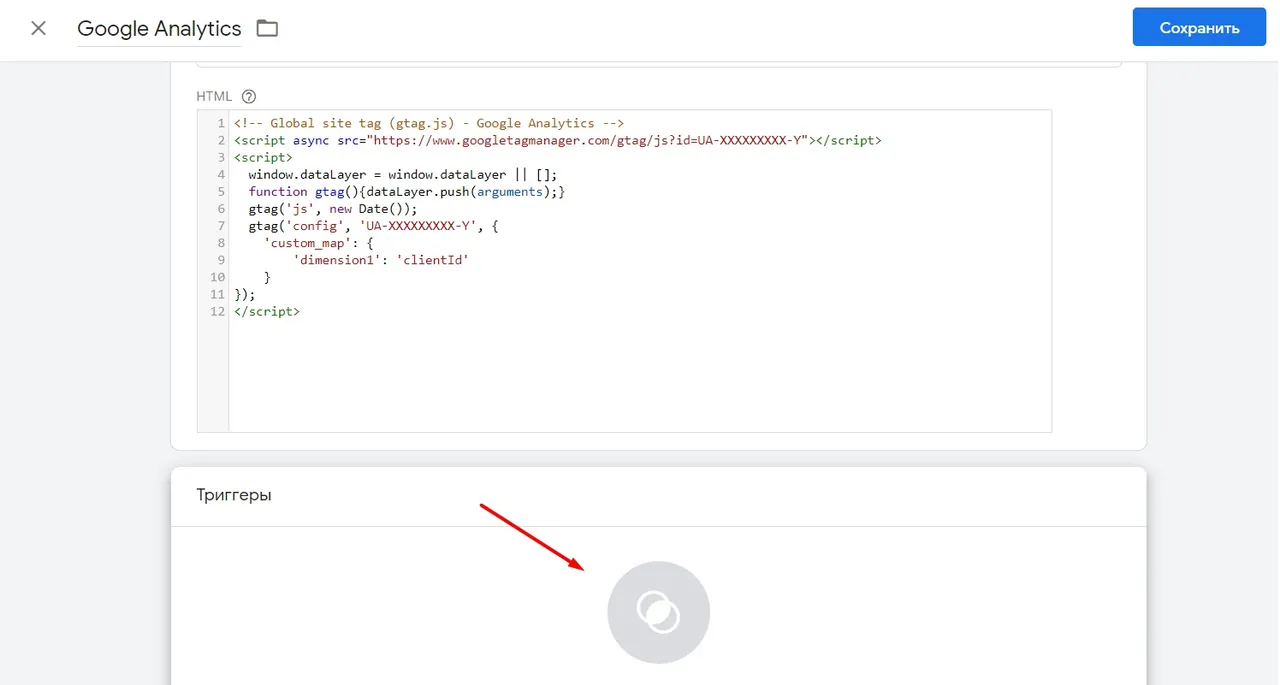The width and height of the screenshot is (1280, 685).
Task: Click the script async src line of code
Action: click(557, 140)
